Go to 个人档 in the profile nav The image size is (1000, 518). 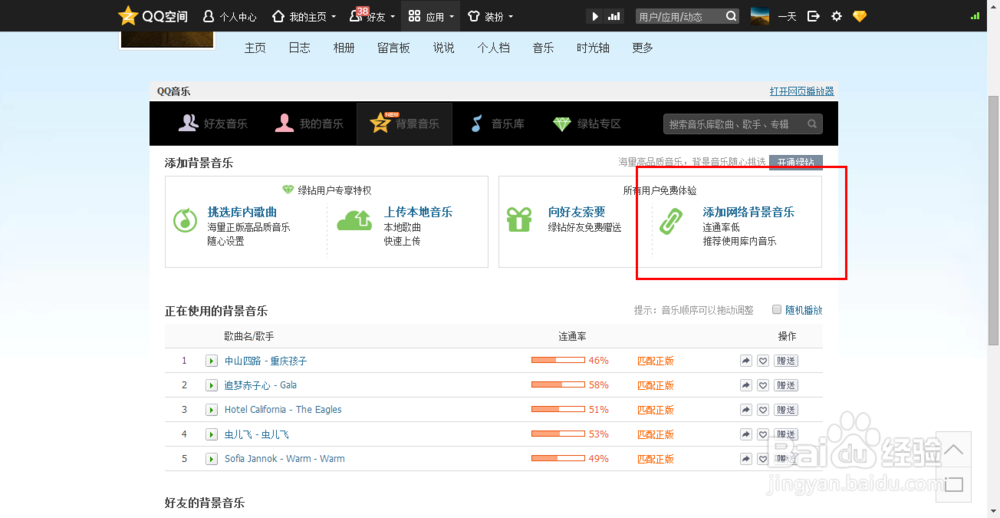(x=493, y=48)
